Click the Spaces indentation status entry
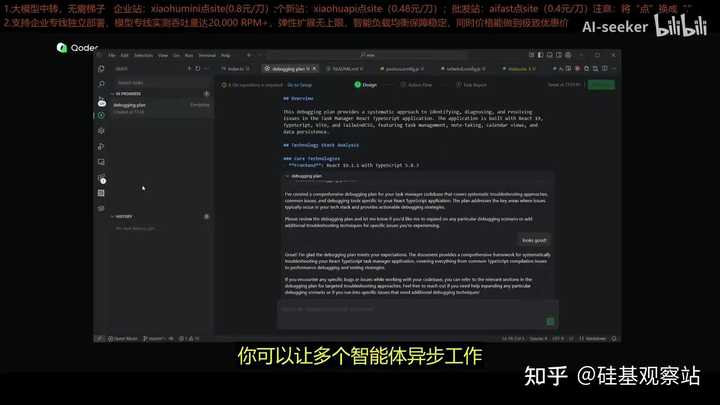This screenshot has width=720, height=405. [x=538, y=339]
